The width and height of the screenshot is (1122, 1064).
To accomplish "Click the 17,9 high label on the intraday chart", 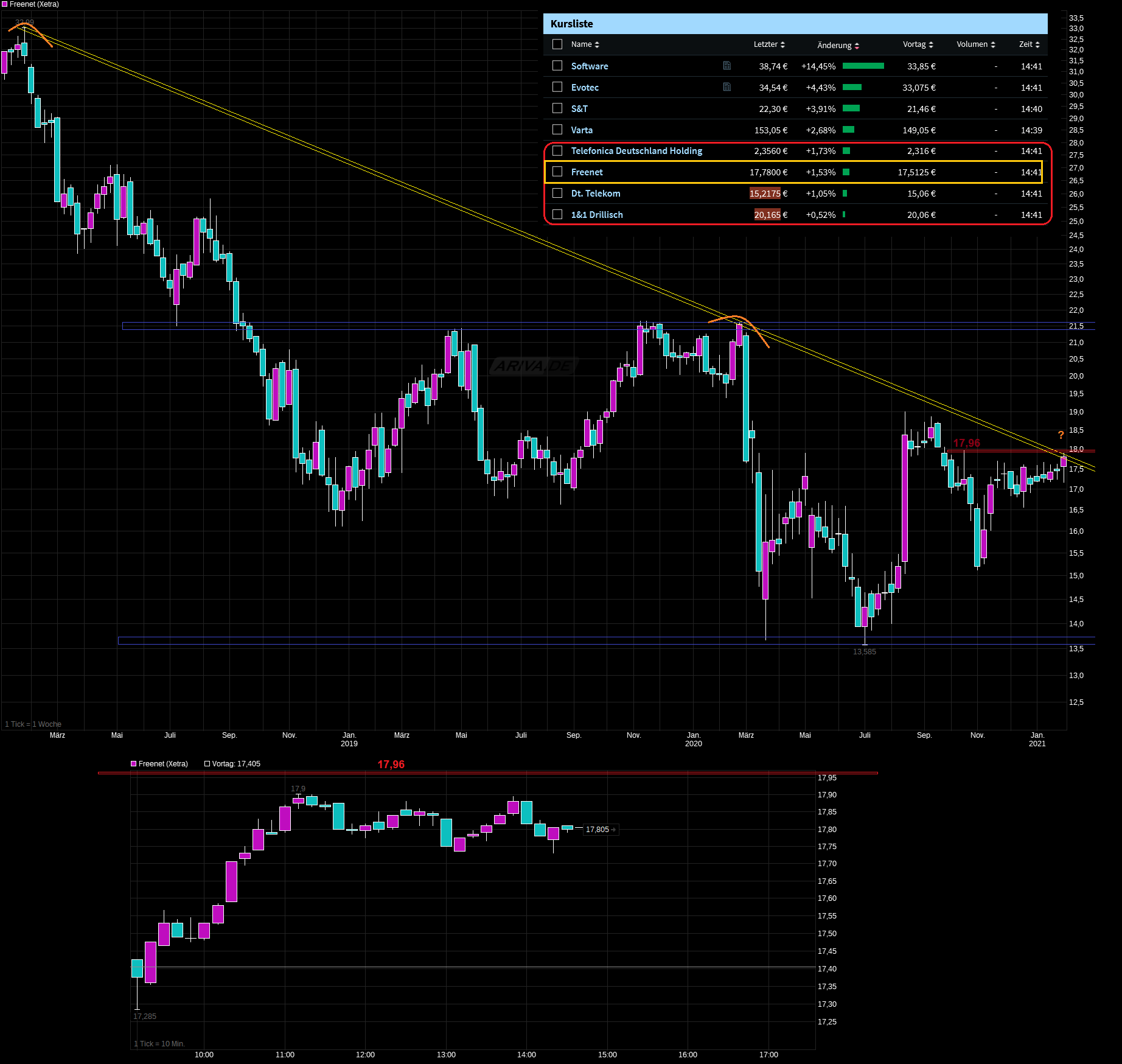I will [x=298, y=789].
